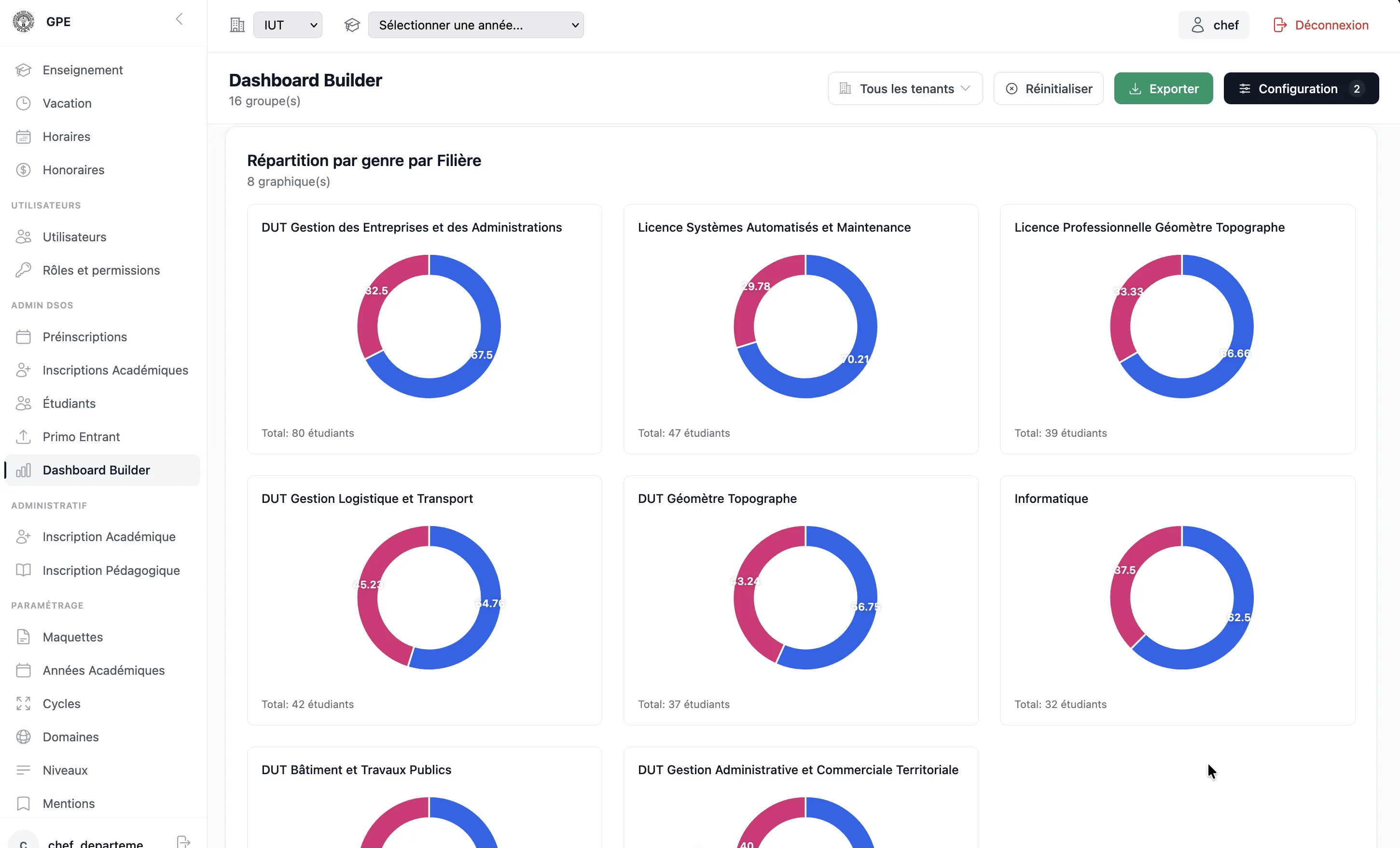Click the Utilisateurs people icon
This screenshot has width=1400, height=848.
click(x=23, y=237)
